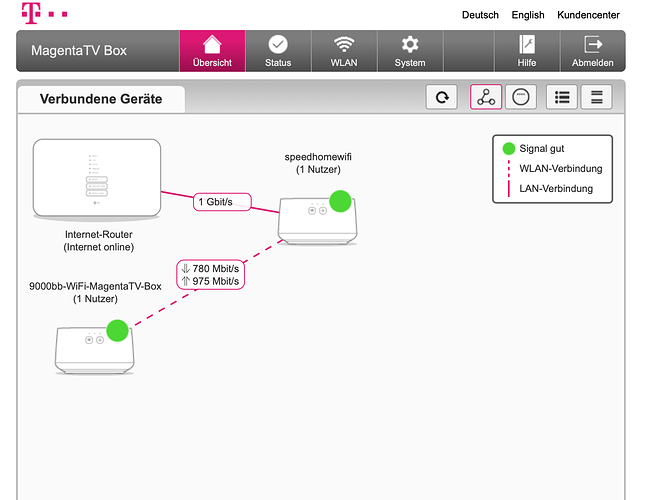
Task: Log out via the Abmelden tab
Action: point(593,51)
